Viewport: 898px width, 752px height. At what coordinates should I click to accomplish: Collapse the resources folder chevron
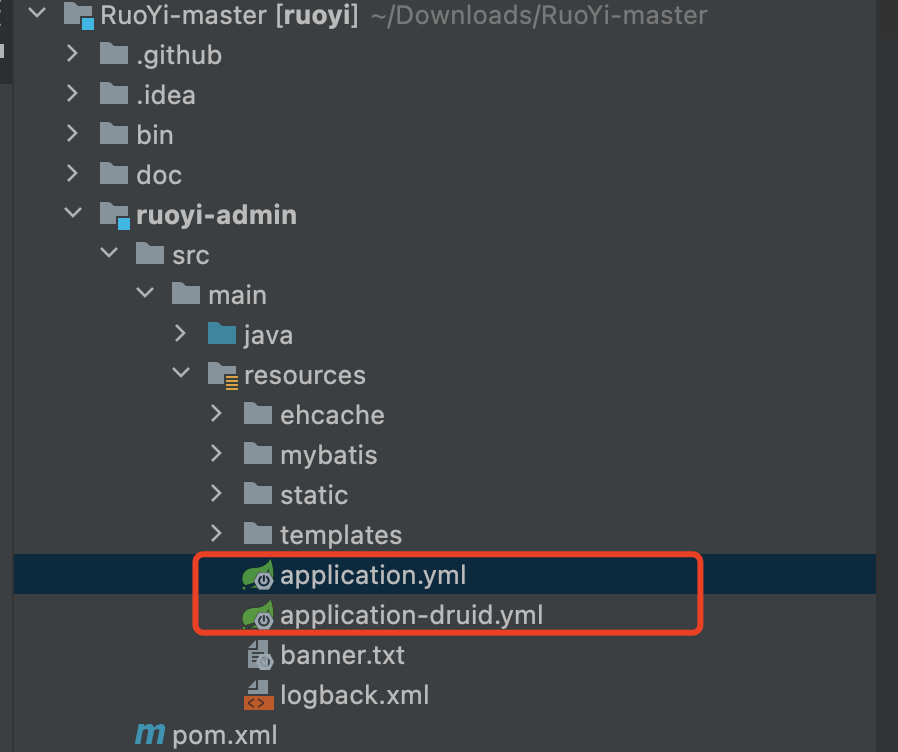pos(181,372)
